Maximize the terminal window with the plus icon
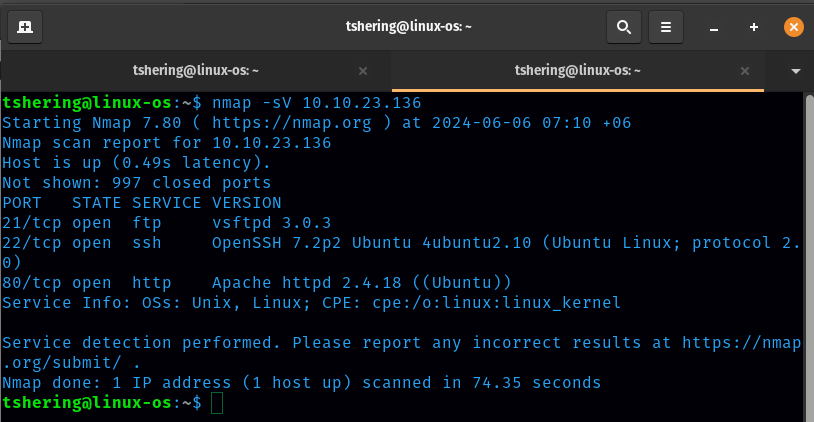This screenshot has height=422, width=814. [754, 27]
